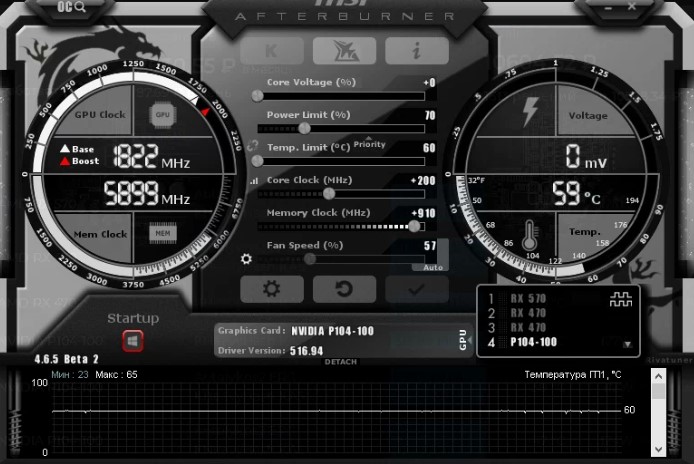The width and height of the screenshot is (694, 464).
Task: Toggle the Startup Windows icon
Action: point(132,342)
